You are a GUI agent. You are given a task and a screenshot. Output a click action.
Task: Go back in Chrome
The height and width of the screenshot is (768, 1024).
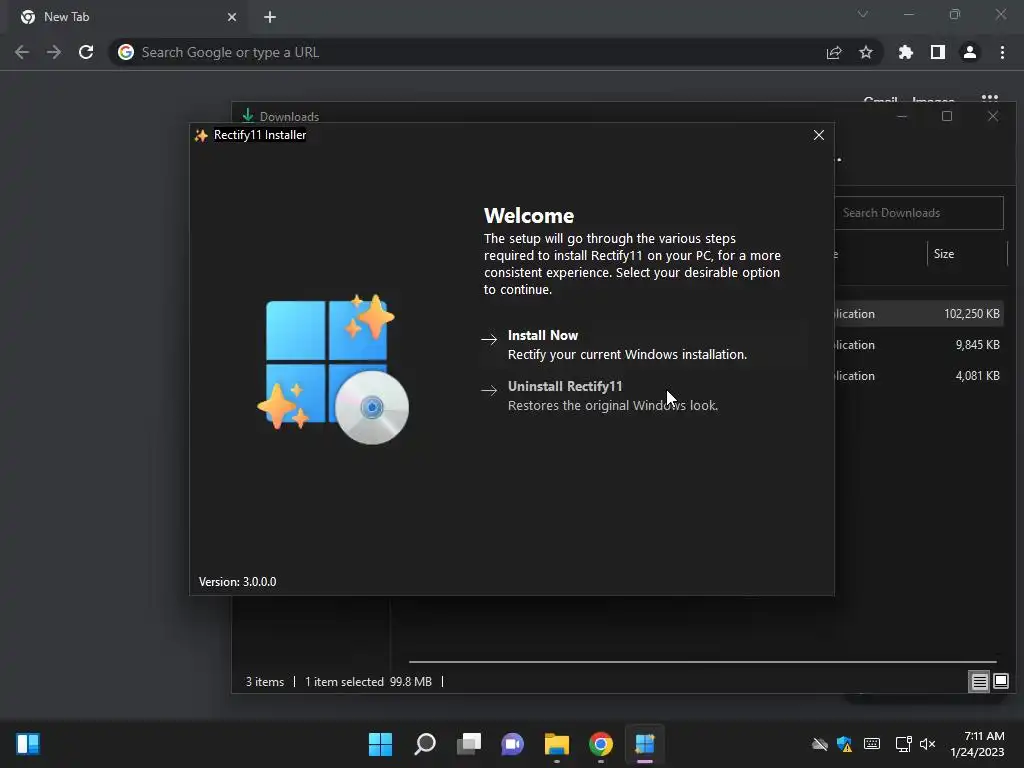22,52
